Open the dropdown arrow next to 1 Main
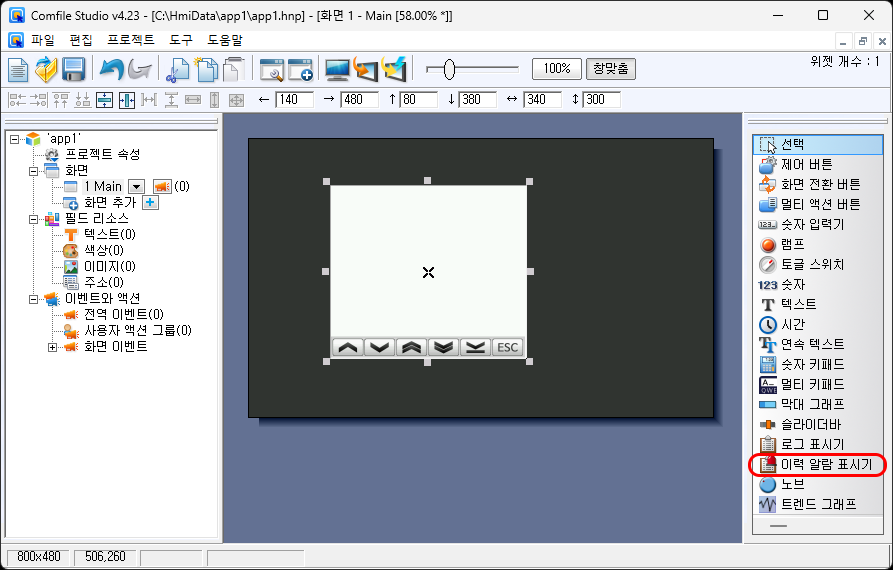Viewport: 893px width, 570px height. pos(136,186)
